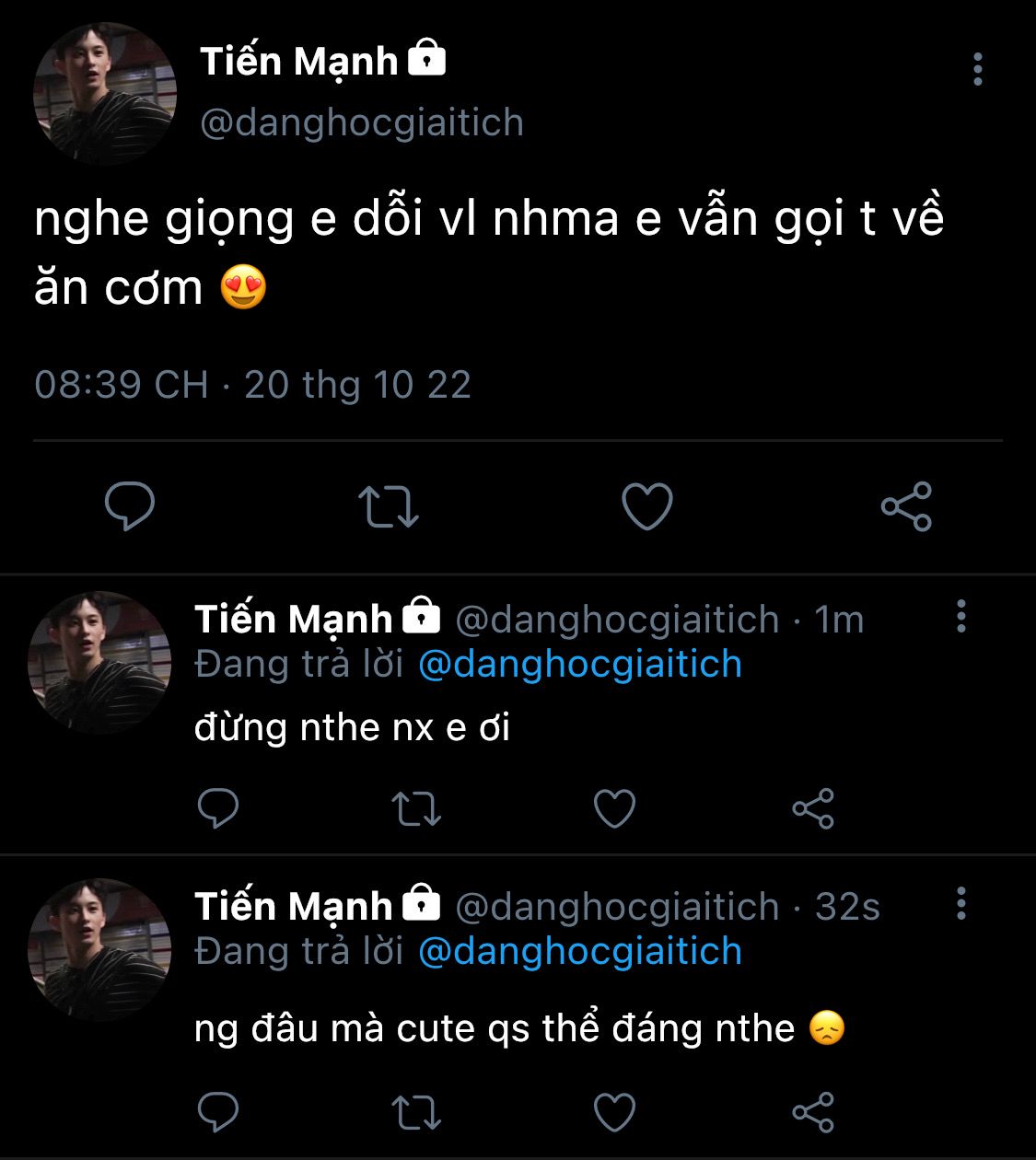Open @danghocgiaitich mention in the 1m reply
1036x1160 pixels.
580,664
